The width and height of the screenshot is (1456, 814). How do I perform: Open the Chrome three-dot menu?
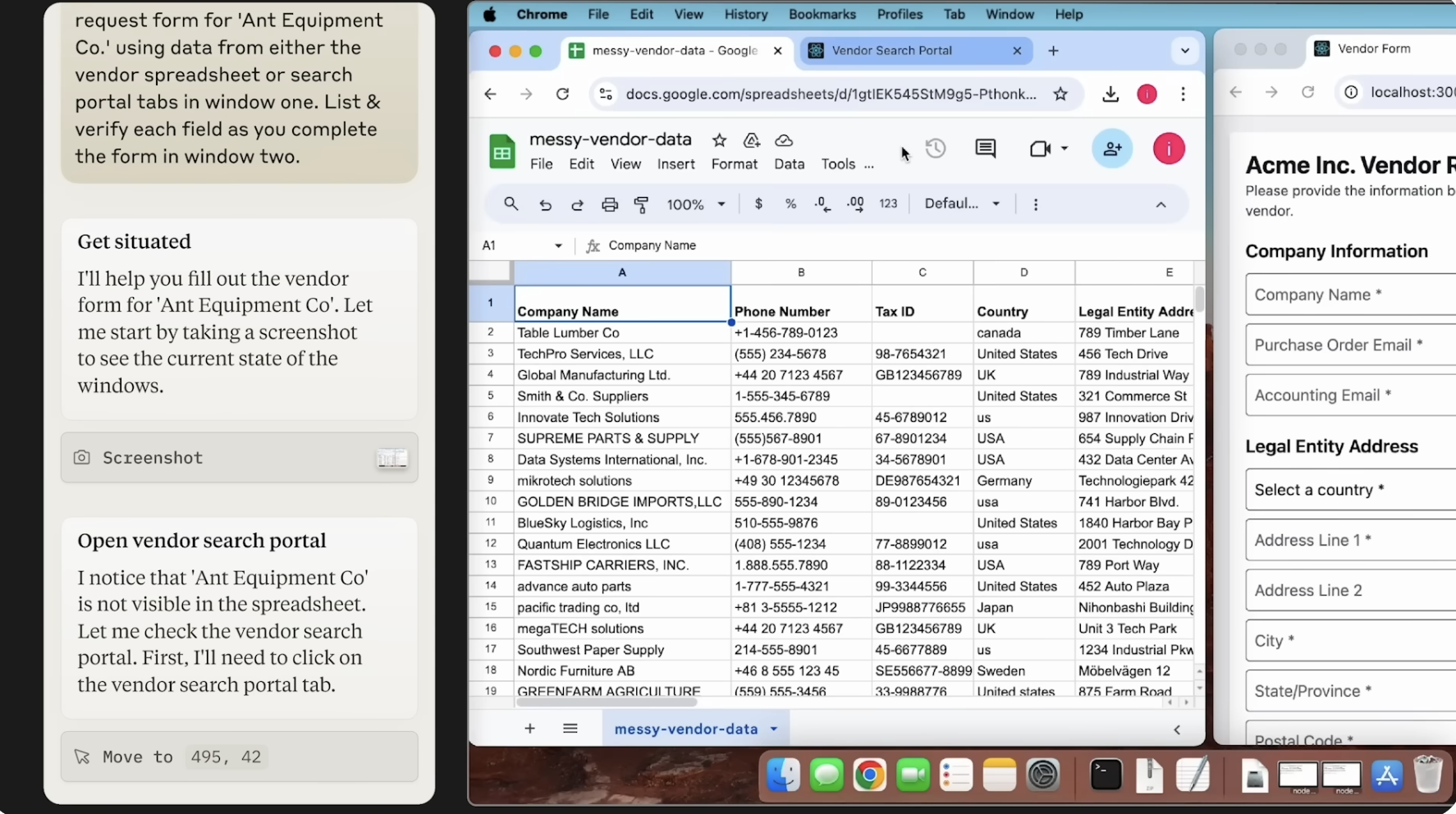click(1183, 94)
